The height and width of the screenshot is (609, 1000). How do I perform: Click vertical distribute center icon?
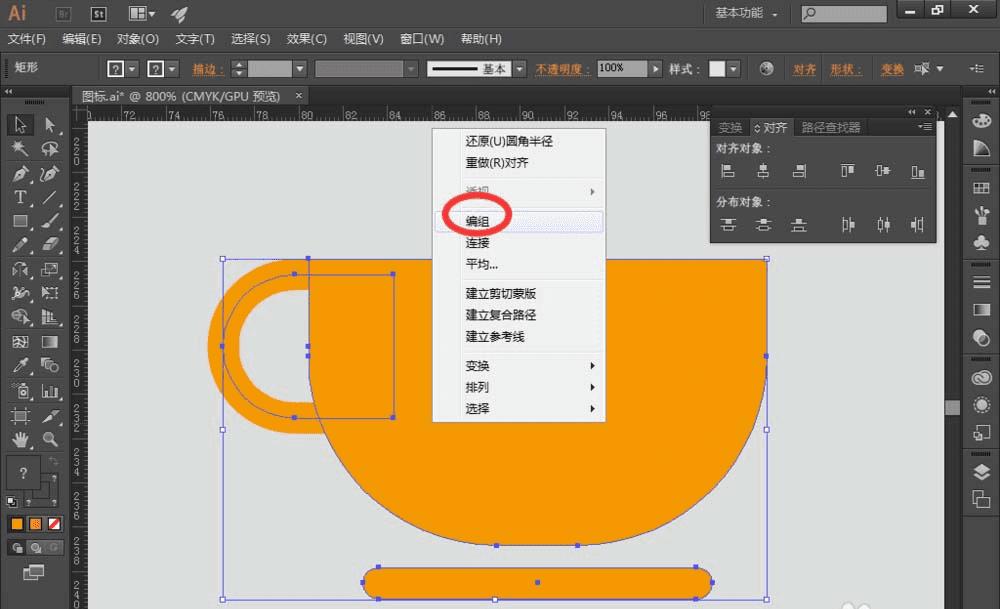coord(763,225)
